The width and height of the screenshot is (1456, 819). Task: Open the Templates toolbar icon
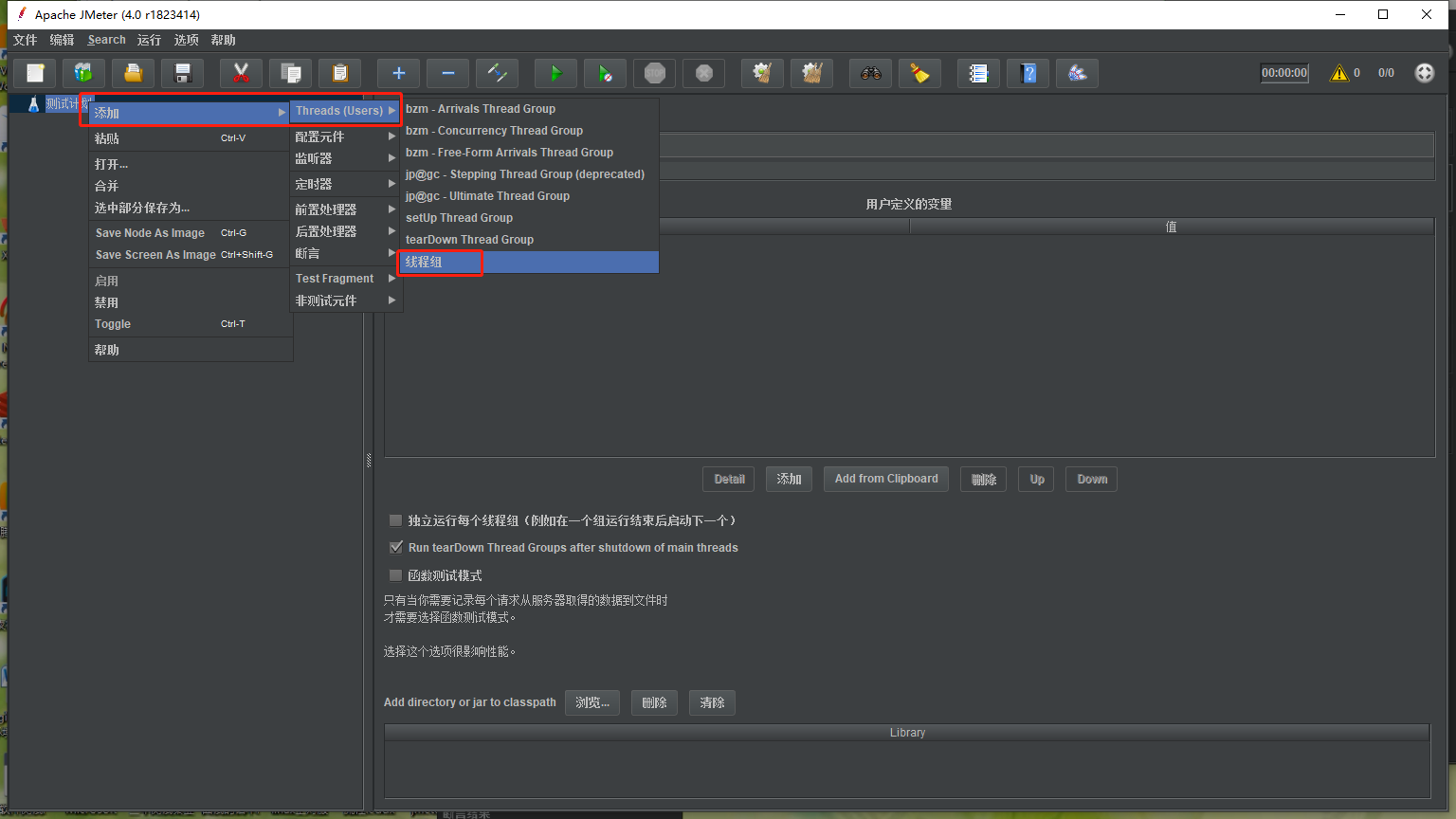[x=83, y=73]
